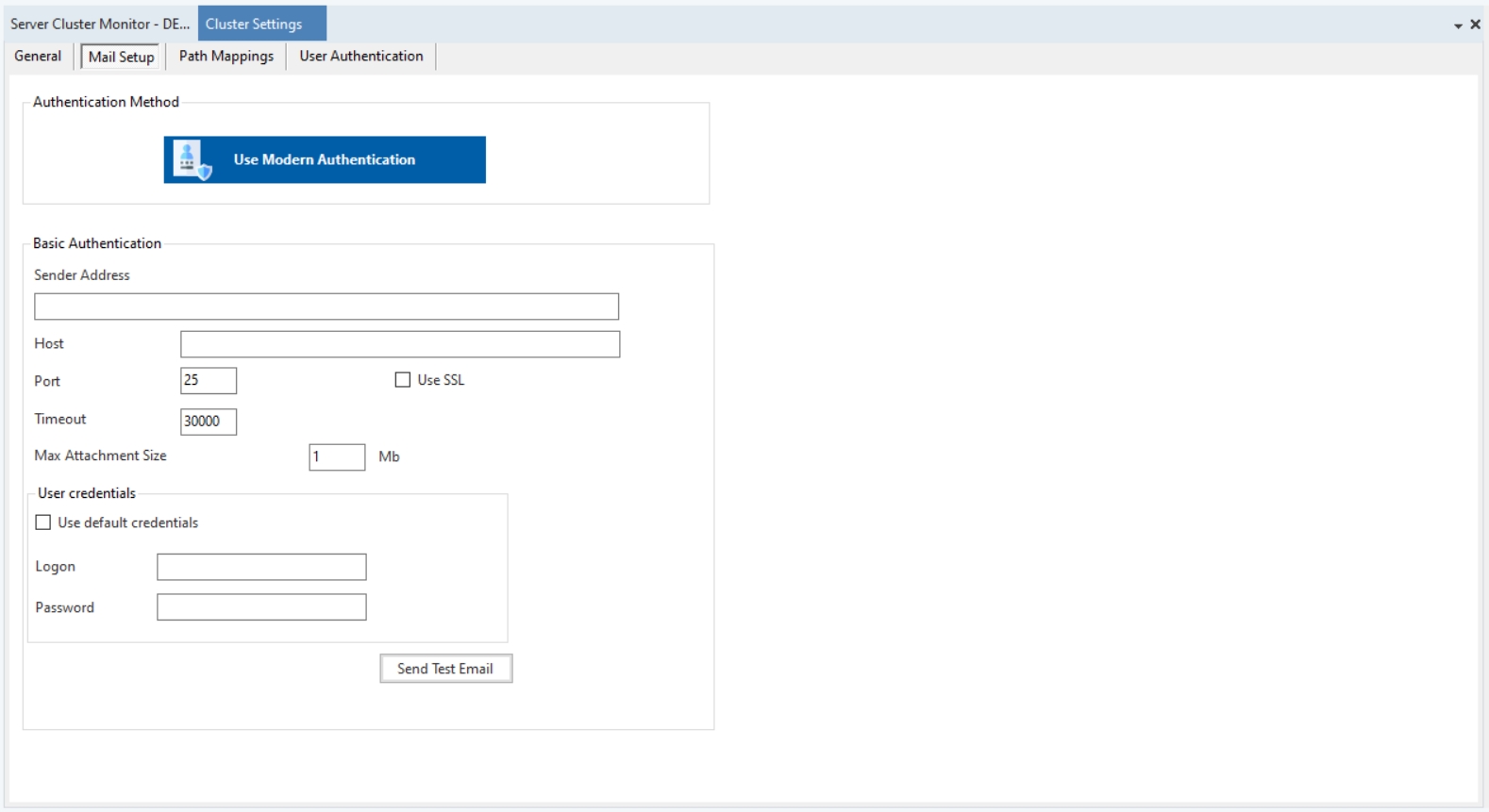Click the Port field showing 25
Screen dimensions: 1489x812
click(209, 381)
